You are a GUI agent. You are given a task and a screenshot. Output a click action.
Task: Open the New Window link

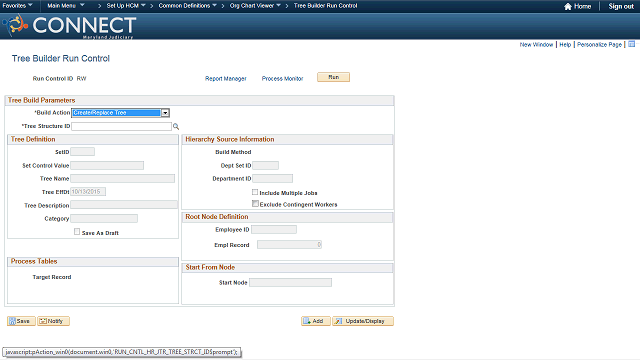coord(536,44)
